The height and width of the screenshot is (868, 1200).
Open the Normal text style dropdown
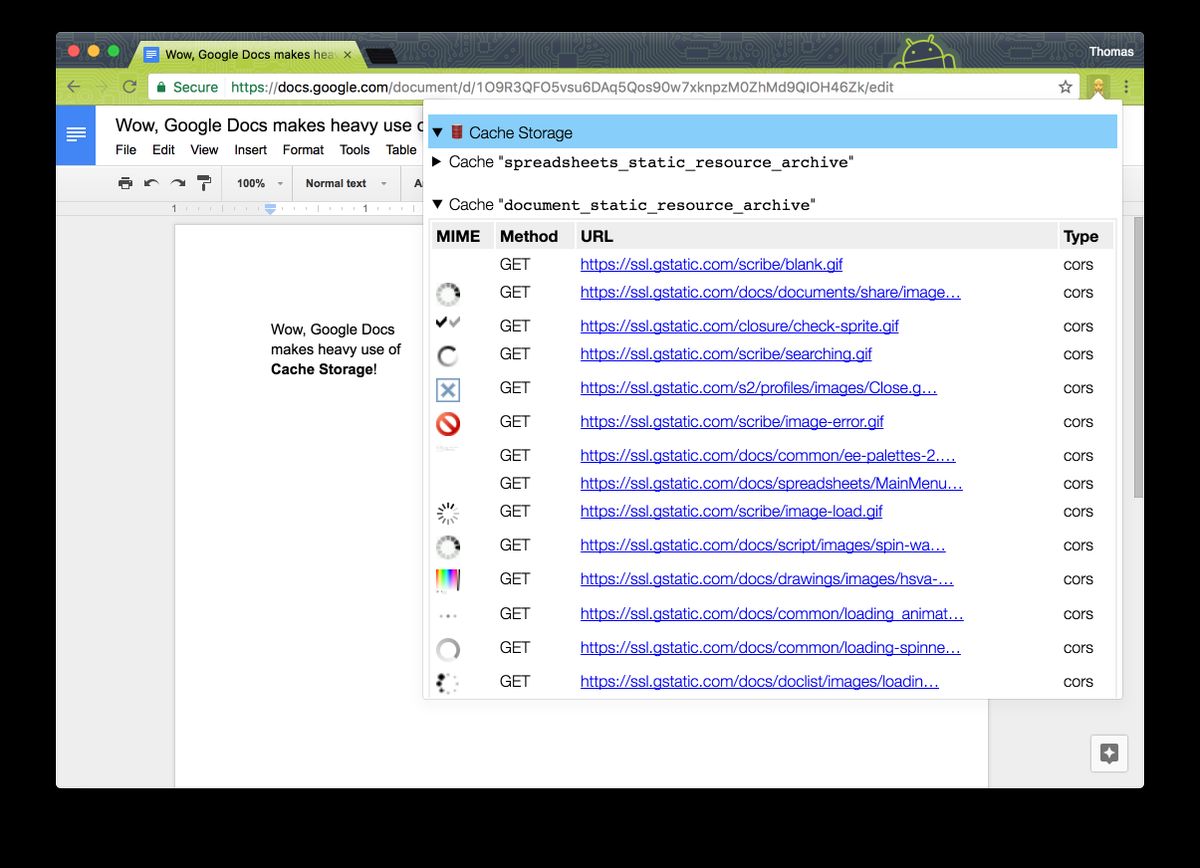(x=346, y=183)
